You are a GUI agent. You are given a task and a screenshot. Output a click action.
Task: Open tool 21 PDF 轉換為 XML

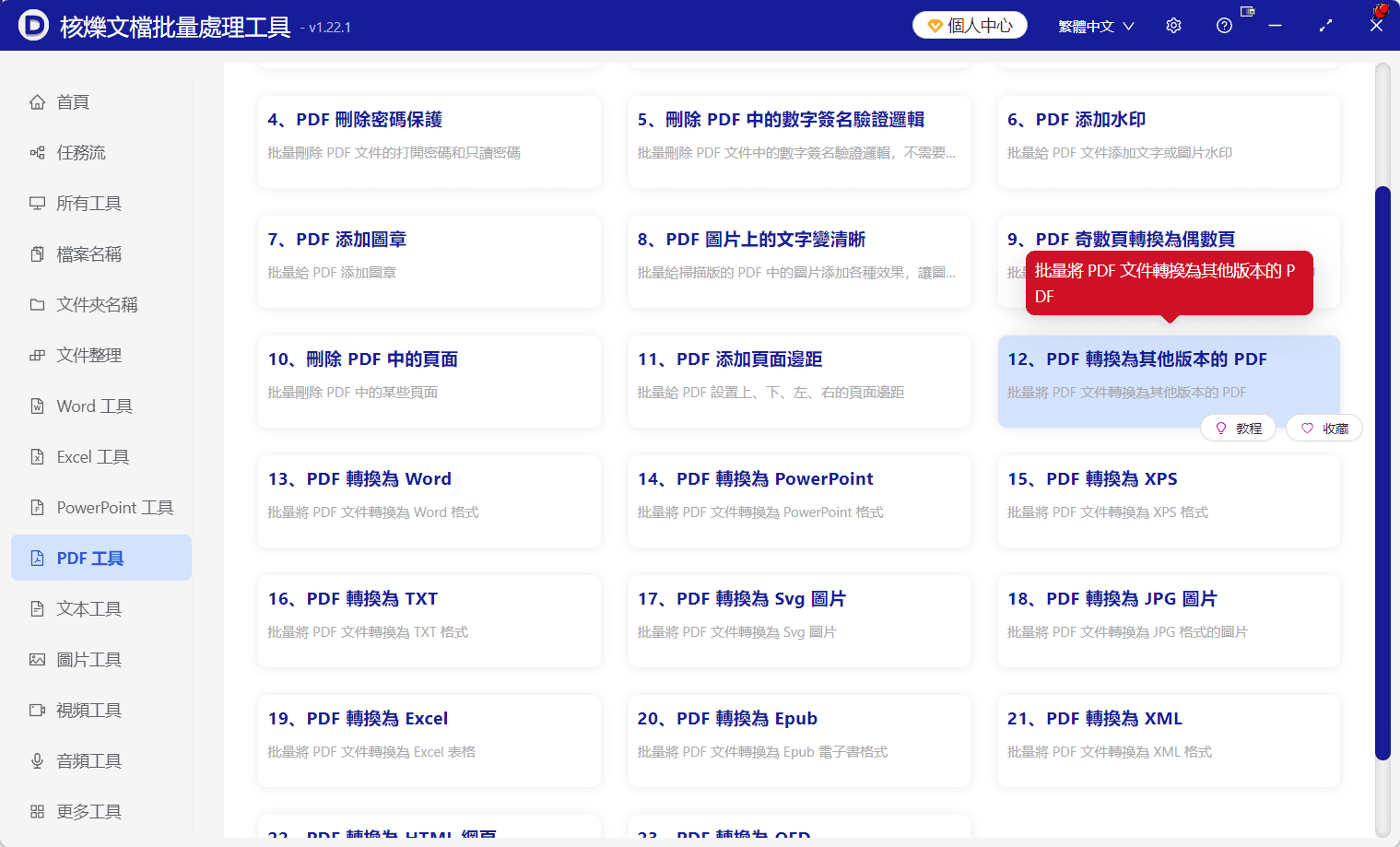(1169, 741)
